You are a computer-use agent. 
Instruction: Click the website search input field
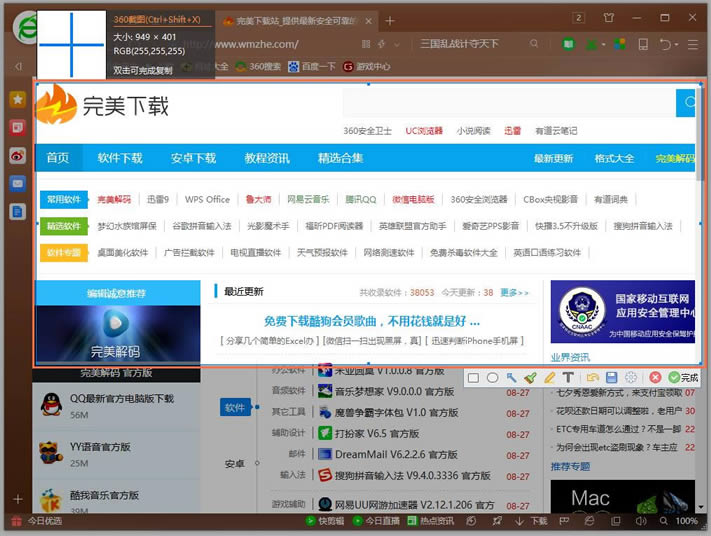pyautogui.click(x=509, y=103)
